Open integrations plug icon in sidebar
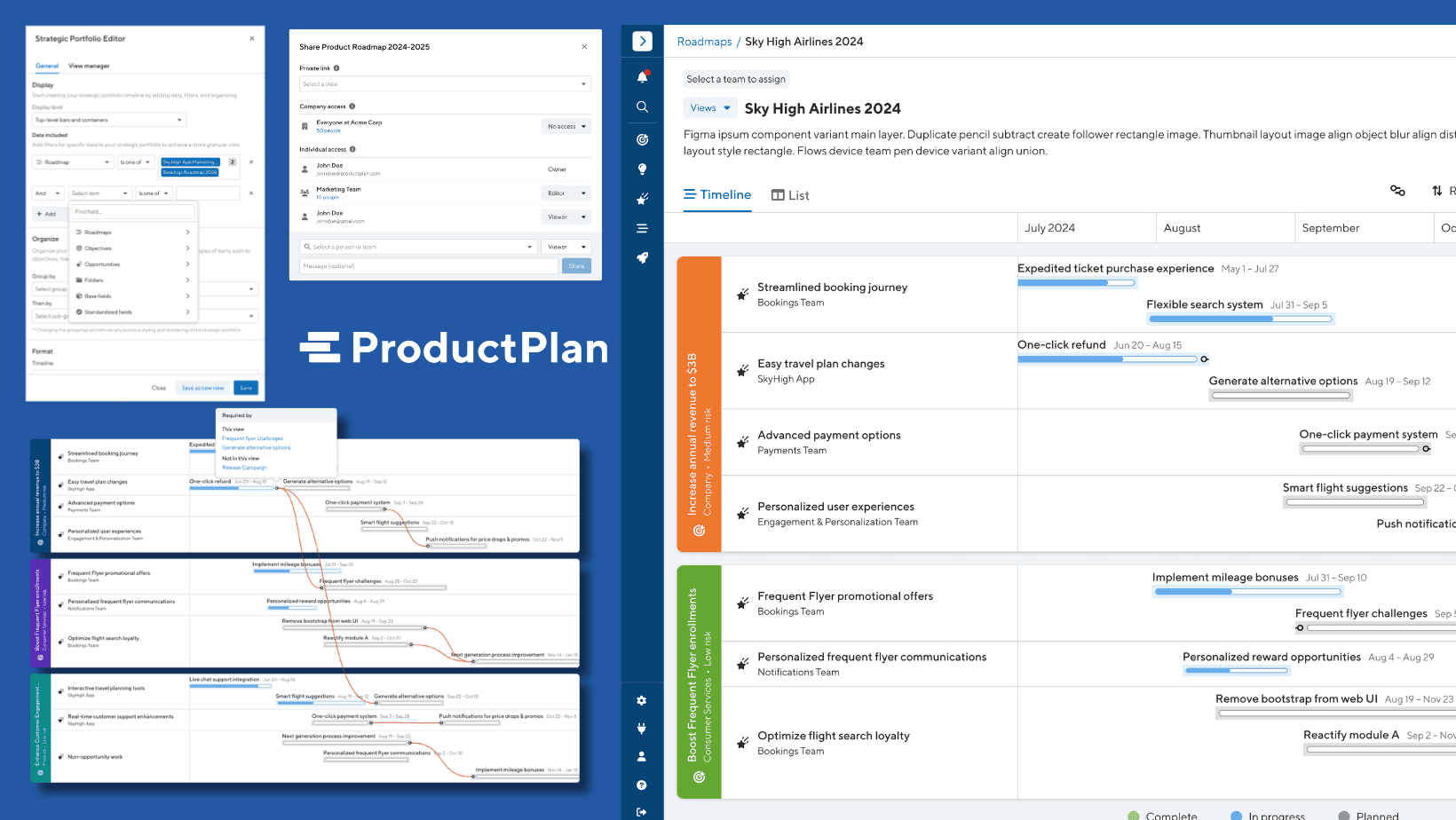 pyautogui.click(x=641, y=729)
